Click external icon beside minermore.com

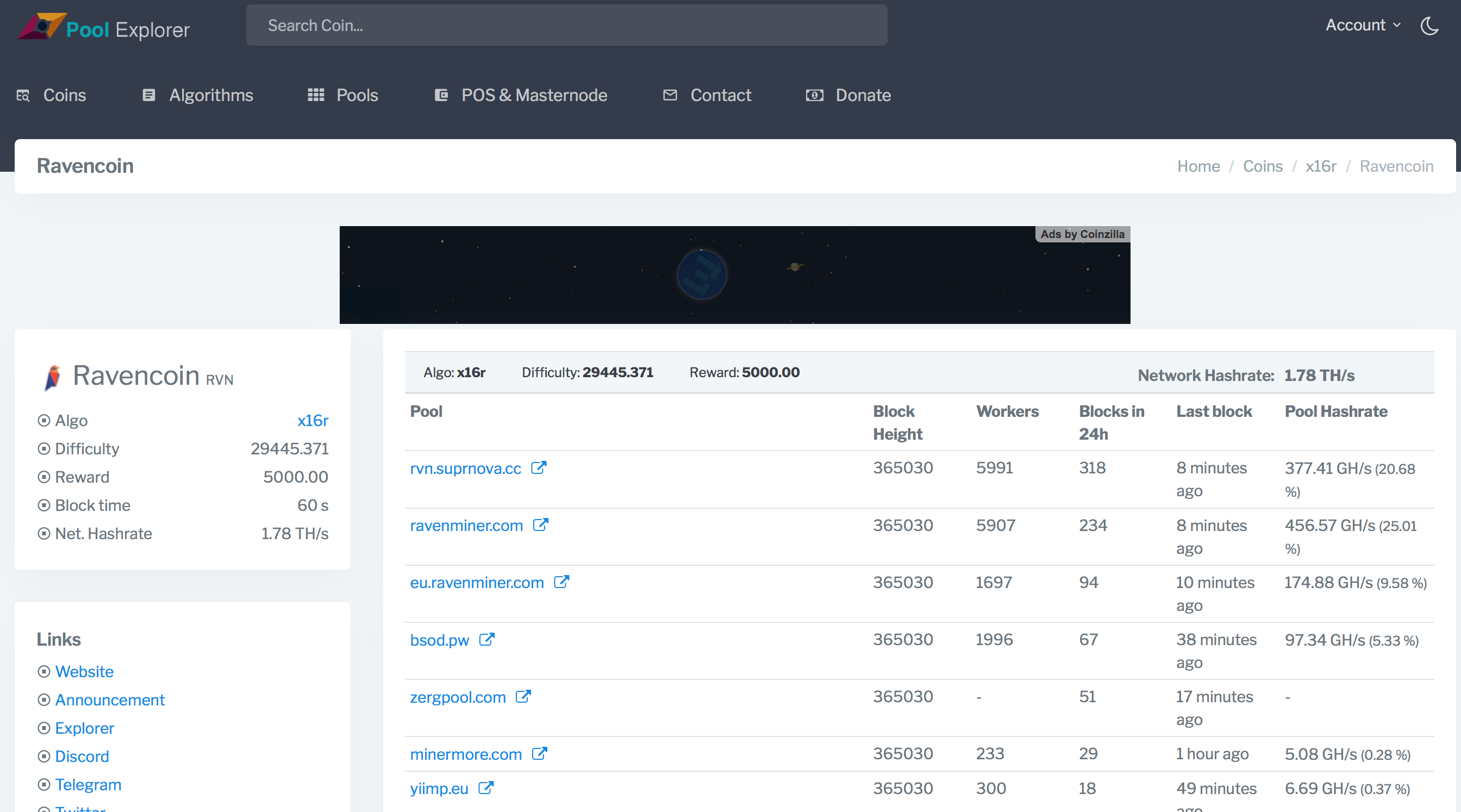coord(539,754)
